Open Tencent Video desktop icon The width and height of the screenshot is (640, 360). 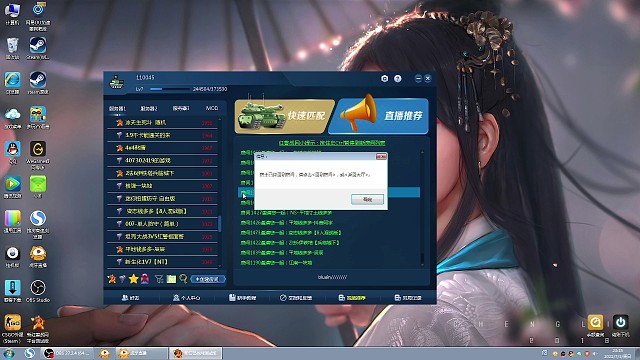(12, 187)
